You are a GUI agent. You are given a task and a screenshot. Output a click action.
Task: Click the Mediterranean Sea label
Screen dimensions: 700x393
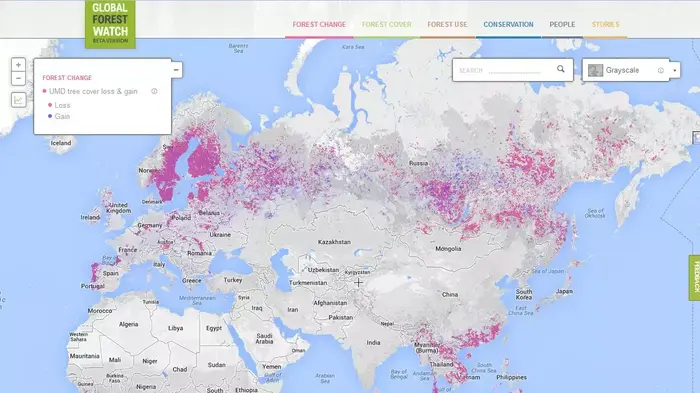[x=197, y=300]
